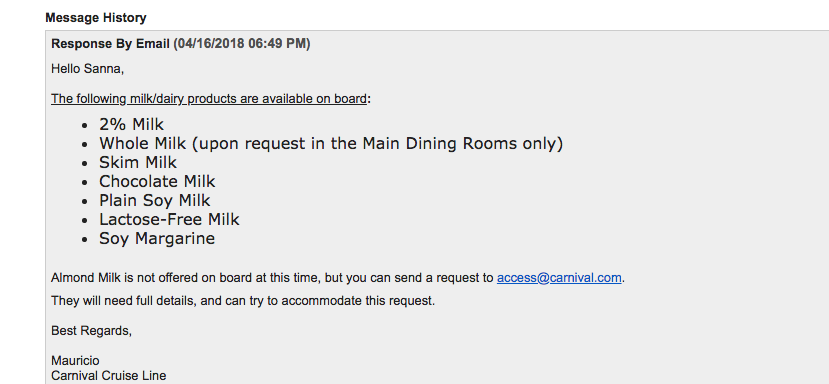Image resolution: width=829 pixels, height=384 pixels.
Task: Select the 2% Milk list item
Action: [x=132, y=124]
